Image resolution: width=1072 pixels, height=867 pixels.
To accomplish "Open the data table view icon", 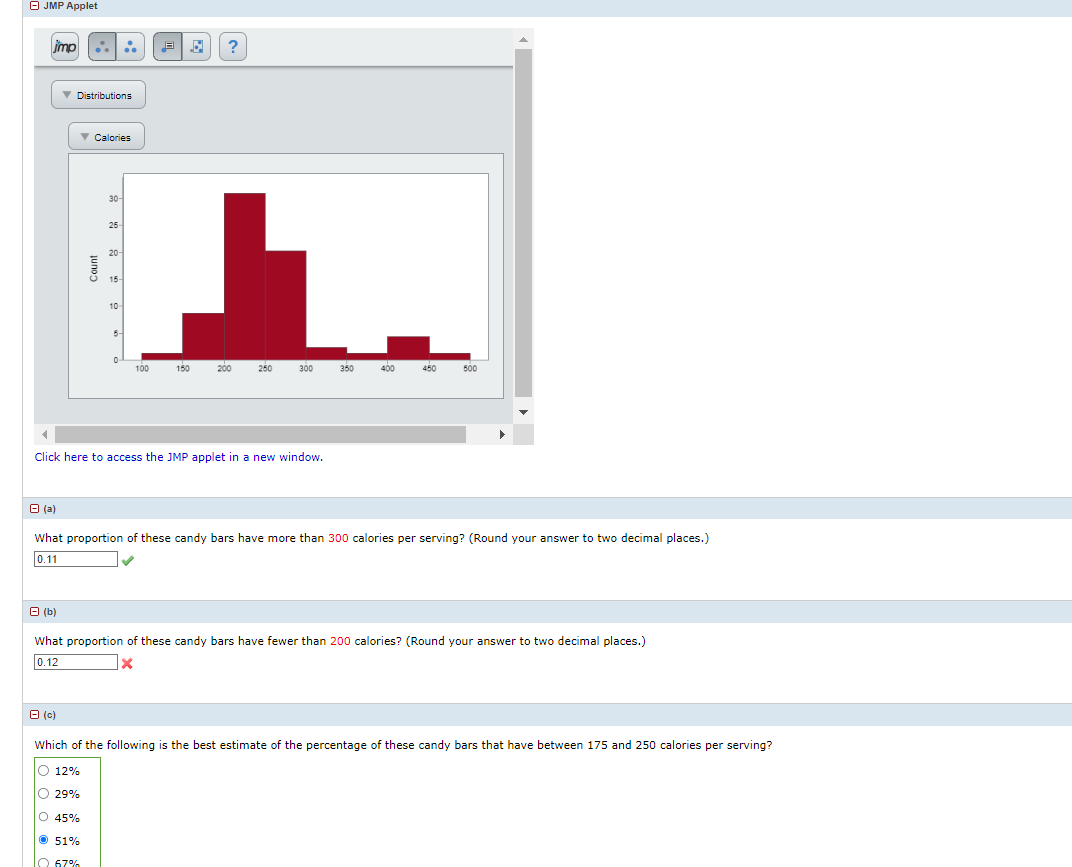I will (x=166, y=46).
